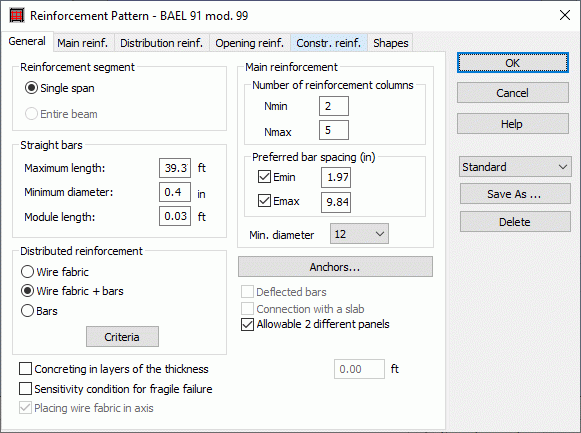Enable Concreting in layers of the thickness
581x433 pixels.
pyautogui.click(x=25, y=369)
